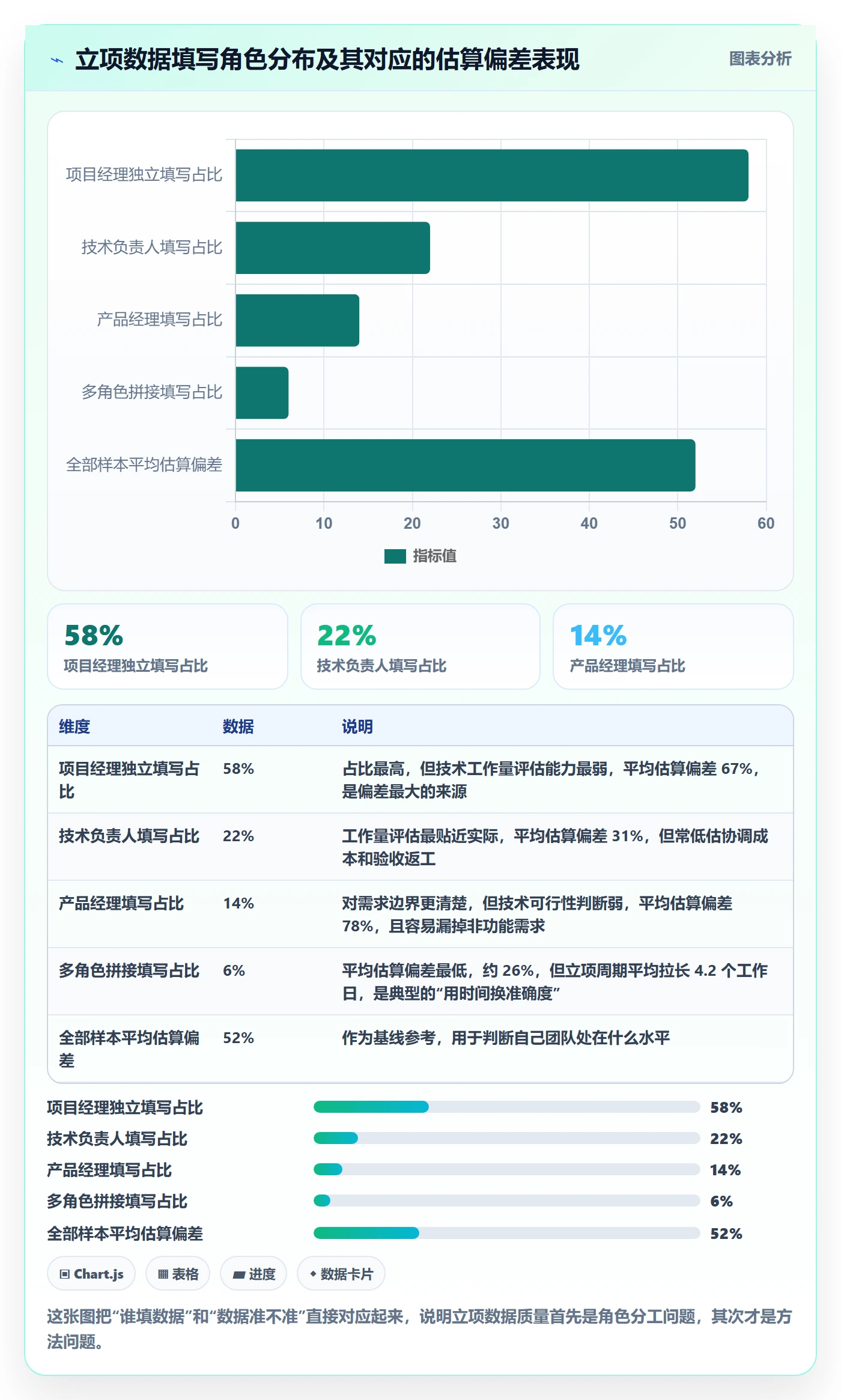This screenshot has width=841, height=1400.
Task: Toggle the 指标值 legend color swatch
Action: point(395,556)
